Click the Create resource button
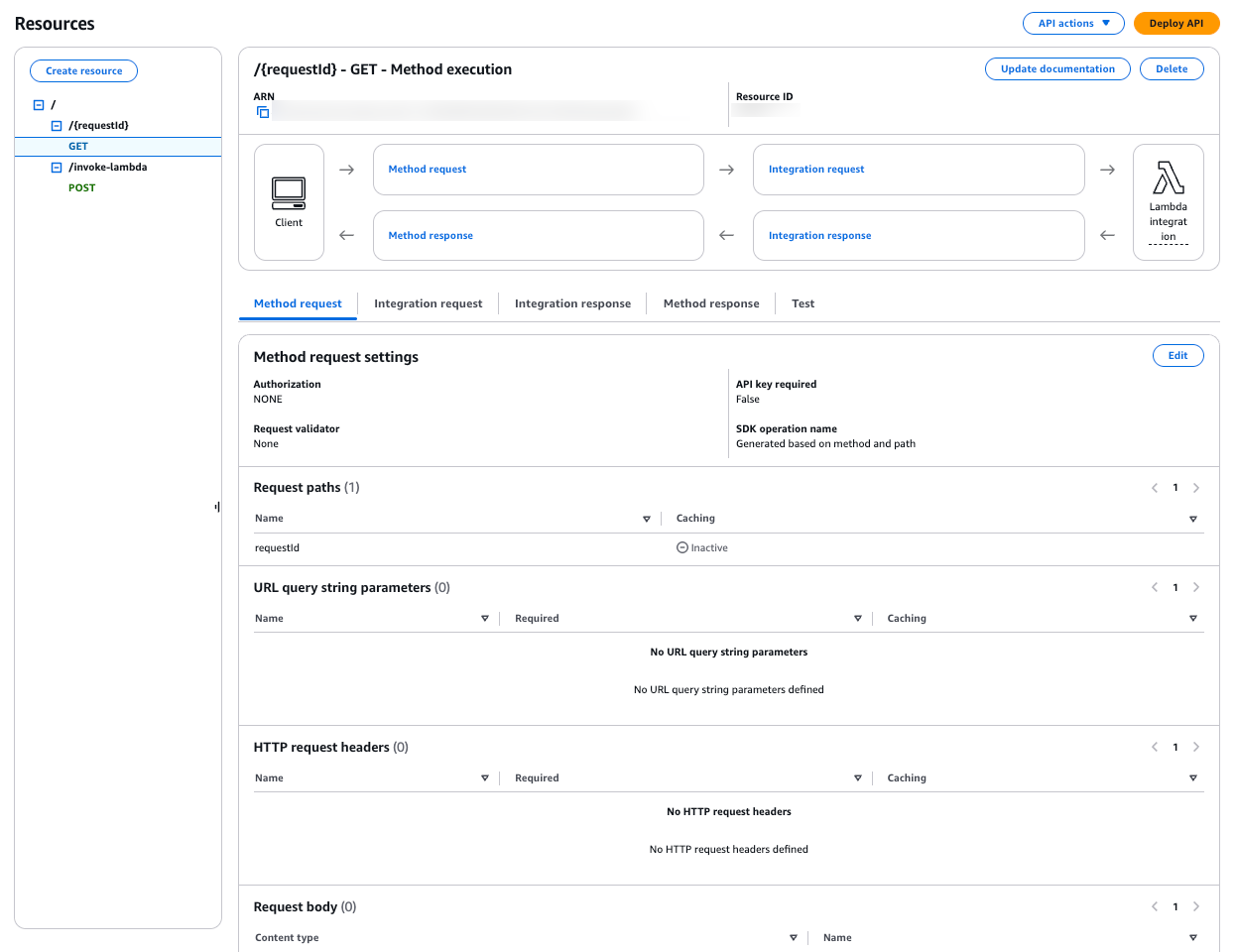This screenshot has width=1236, height=952. pos(83,70)
